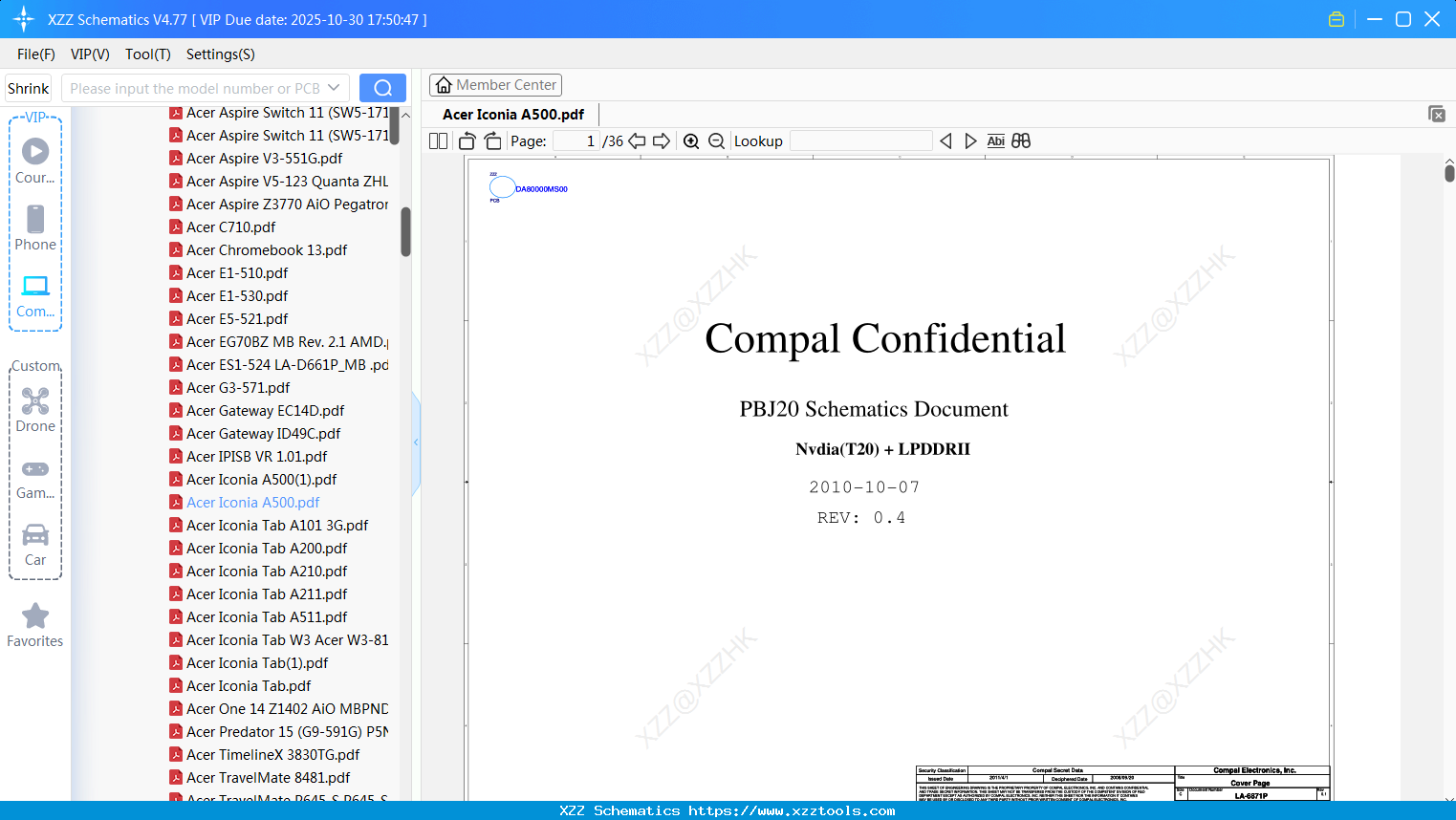
Task: Toggle the two-page layout view
Action: 439,141
